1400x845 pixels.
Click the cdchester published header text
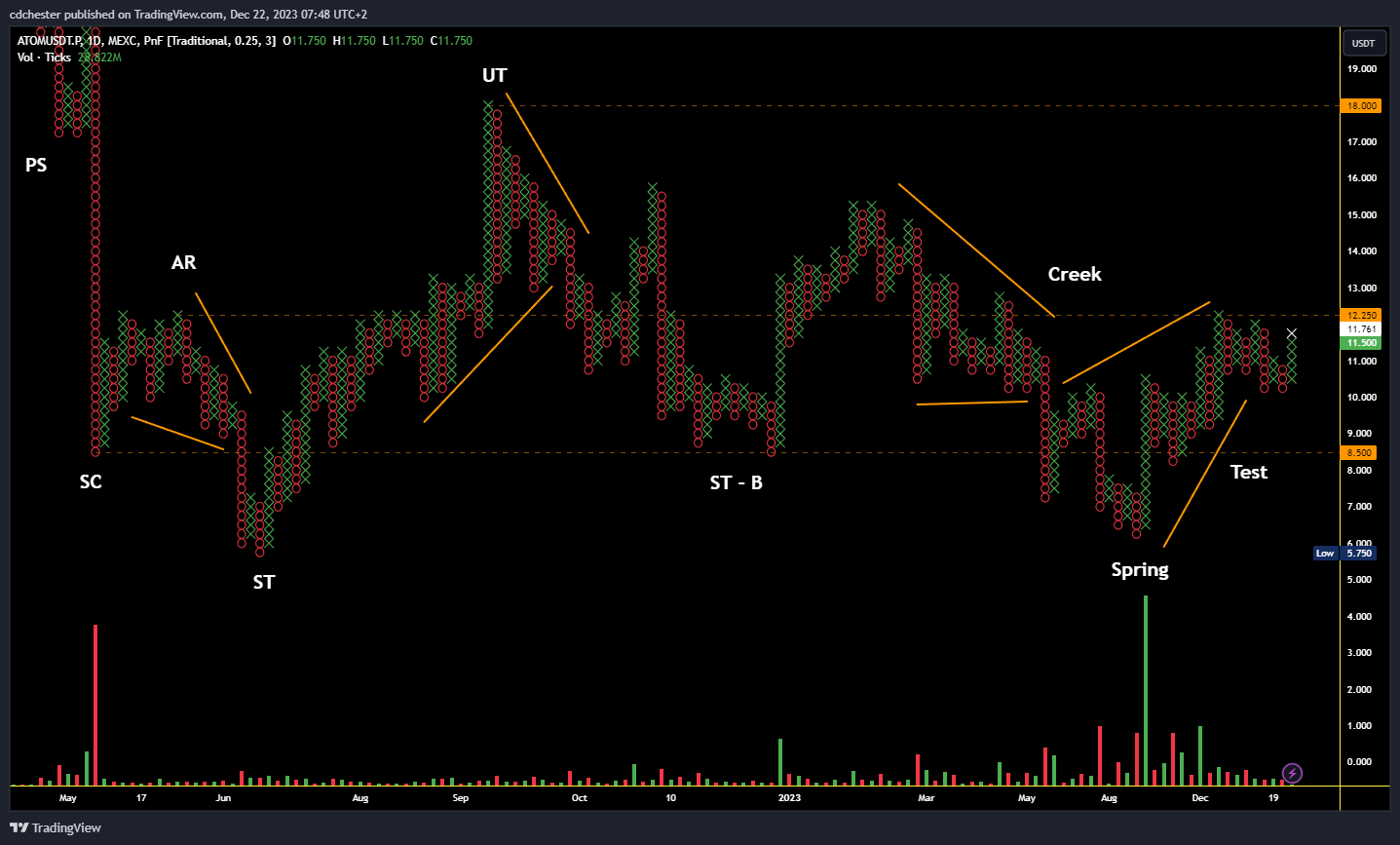pos(188,15)
